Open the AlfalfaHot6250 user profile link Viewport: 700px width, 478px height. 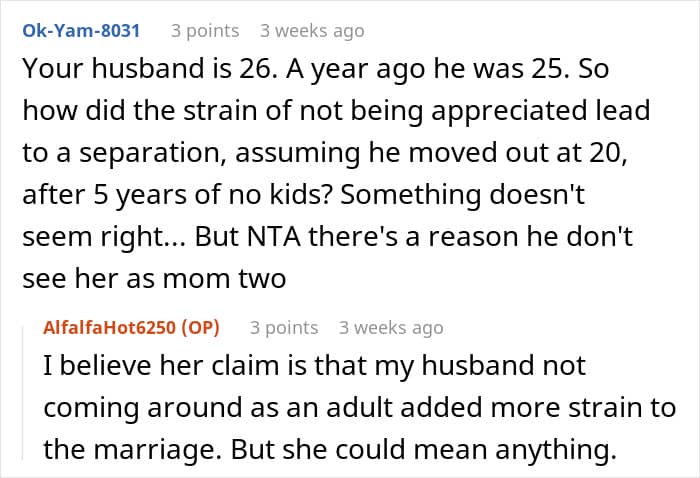tap(109, 328)
